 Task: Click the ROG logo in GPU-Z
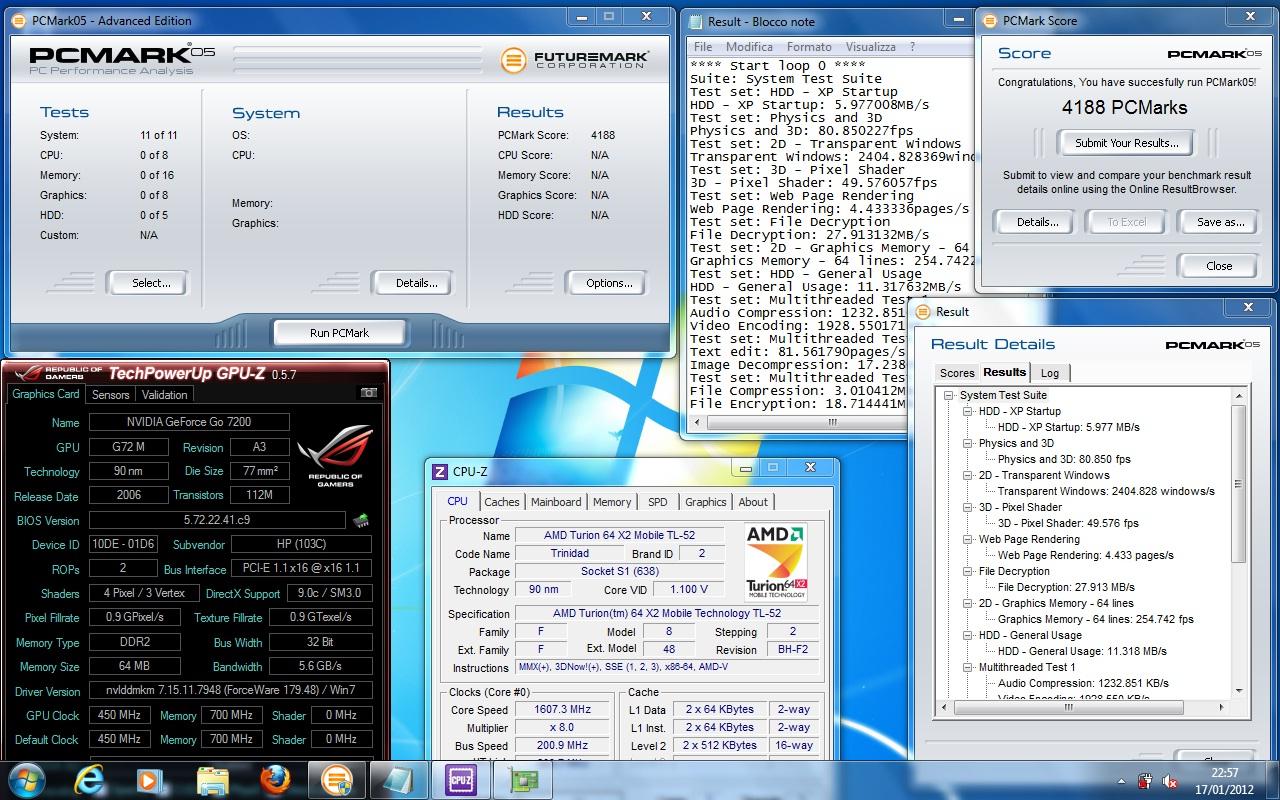(x=335, y=455)
